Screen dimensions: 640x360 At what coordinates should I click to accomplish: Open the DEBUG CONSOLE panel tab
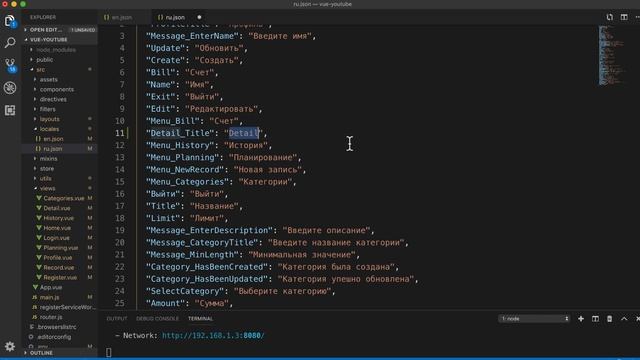(157, 319)
